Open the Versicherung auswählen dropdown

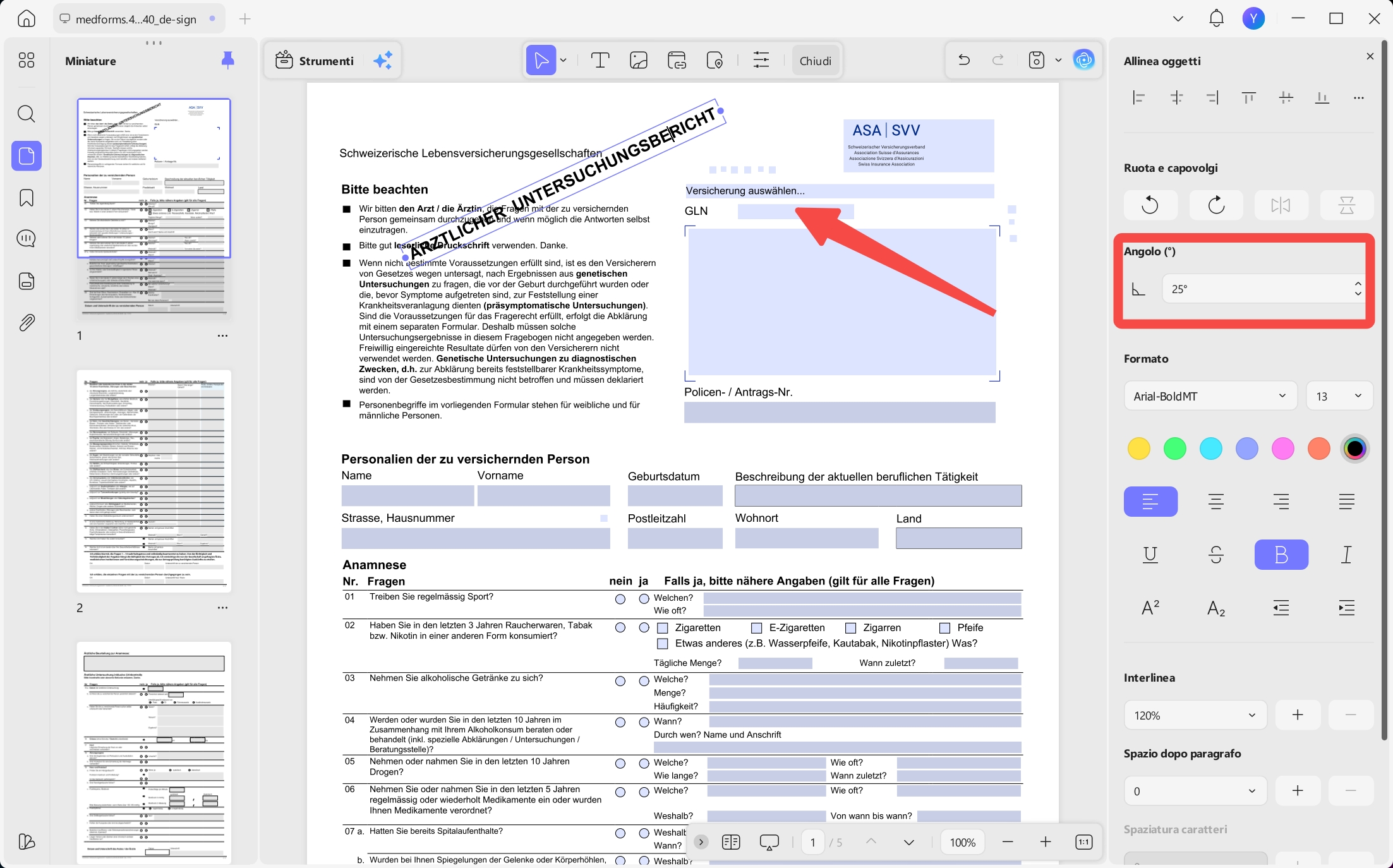(840, 191)
